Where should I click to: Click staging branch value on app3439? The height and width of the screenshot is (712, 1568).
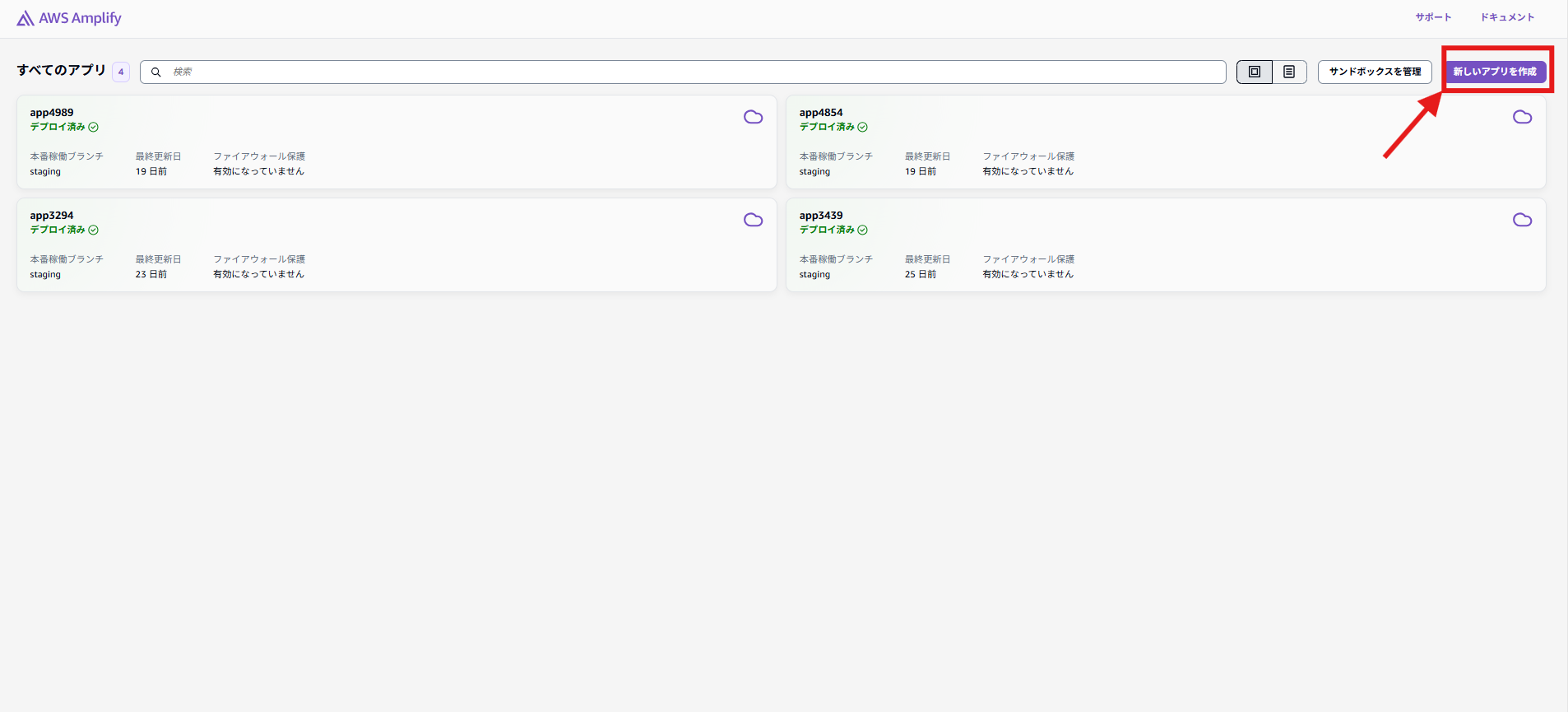pyautogui.click(x=814, y=275)
